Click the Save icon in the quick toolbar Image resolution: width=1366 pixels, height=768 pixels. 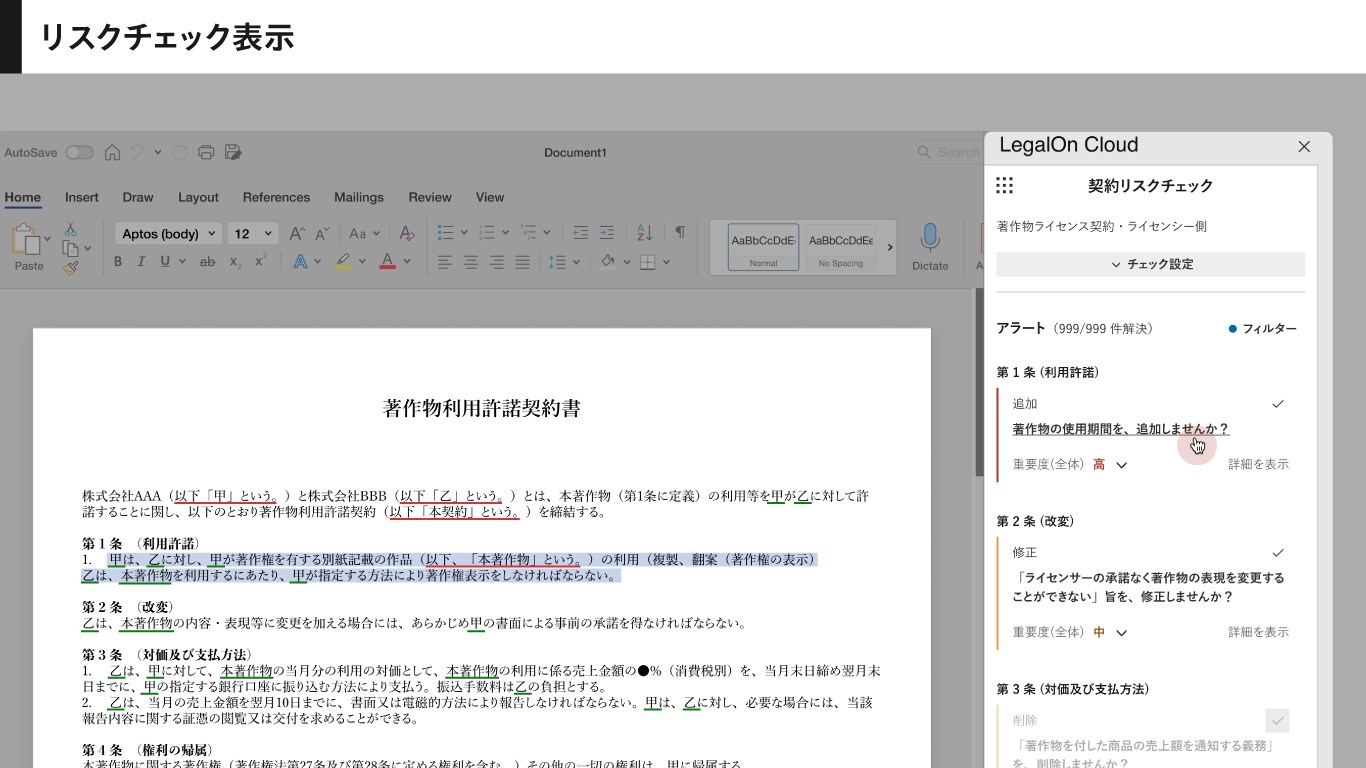coord(233,152)
